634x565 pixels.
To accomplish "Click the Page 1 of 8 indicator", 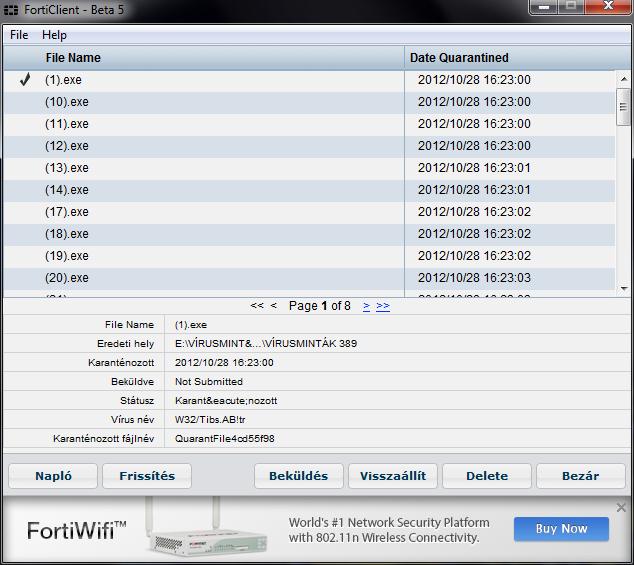I will (319, 306).
